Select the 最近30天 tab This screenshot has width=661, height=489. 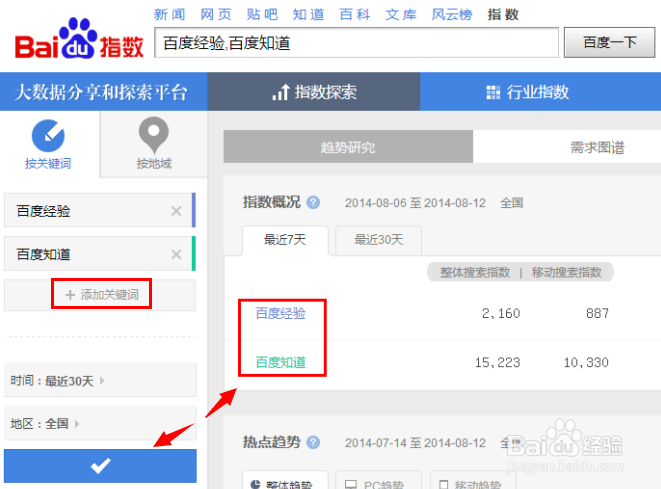[379, 240]
